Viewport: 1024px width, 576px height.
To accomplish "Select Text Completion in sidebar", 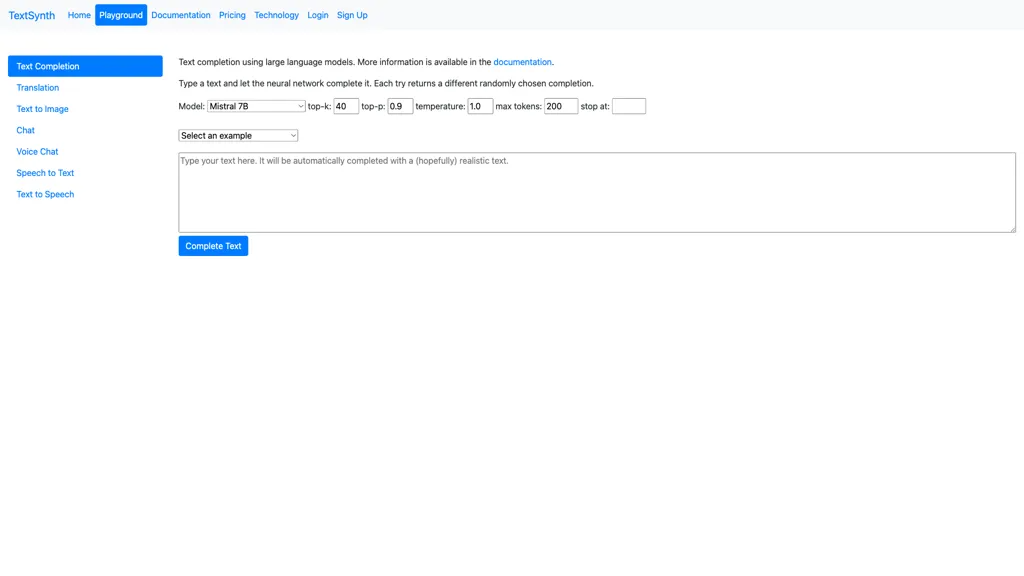I will pos(85,66).
